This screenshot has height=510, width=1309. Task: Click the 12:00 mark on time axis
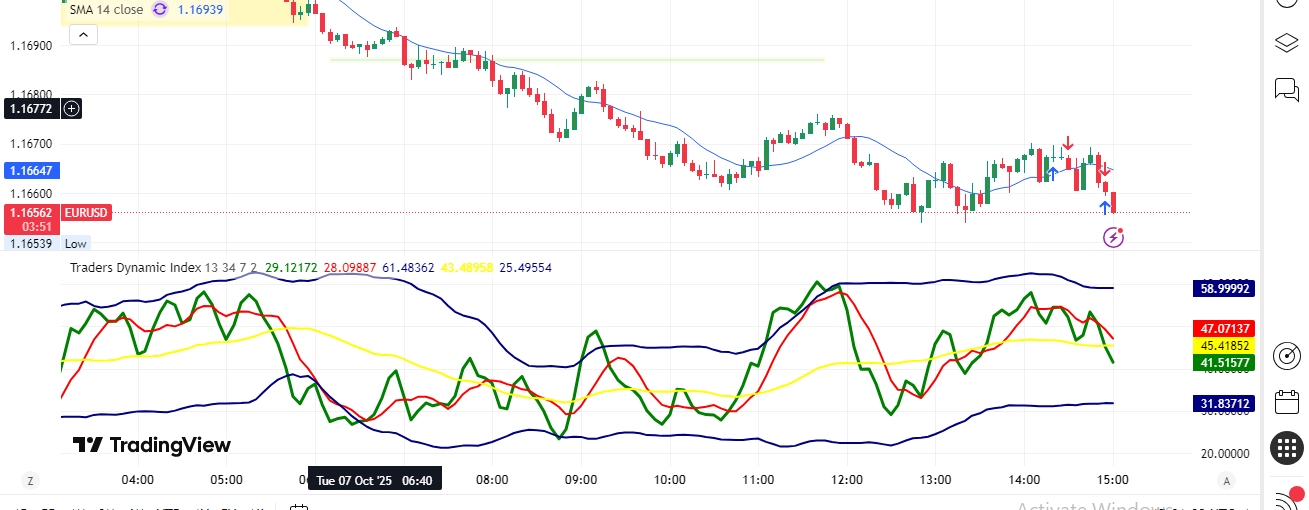[x=847, y=480]
